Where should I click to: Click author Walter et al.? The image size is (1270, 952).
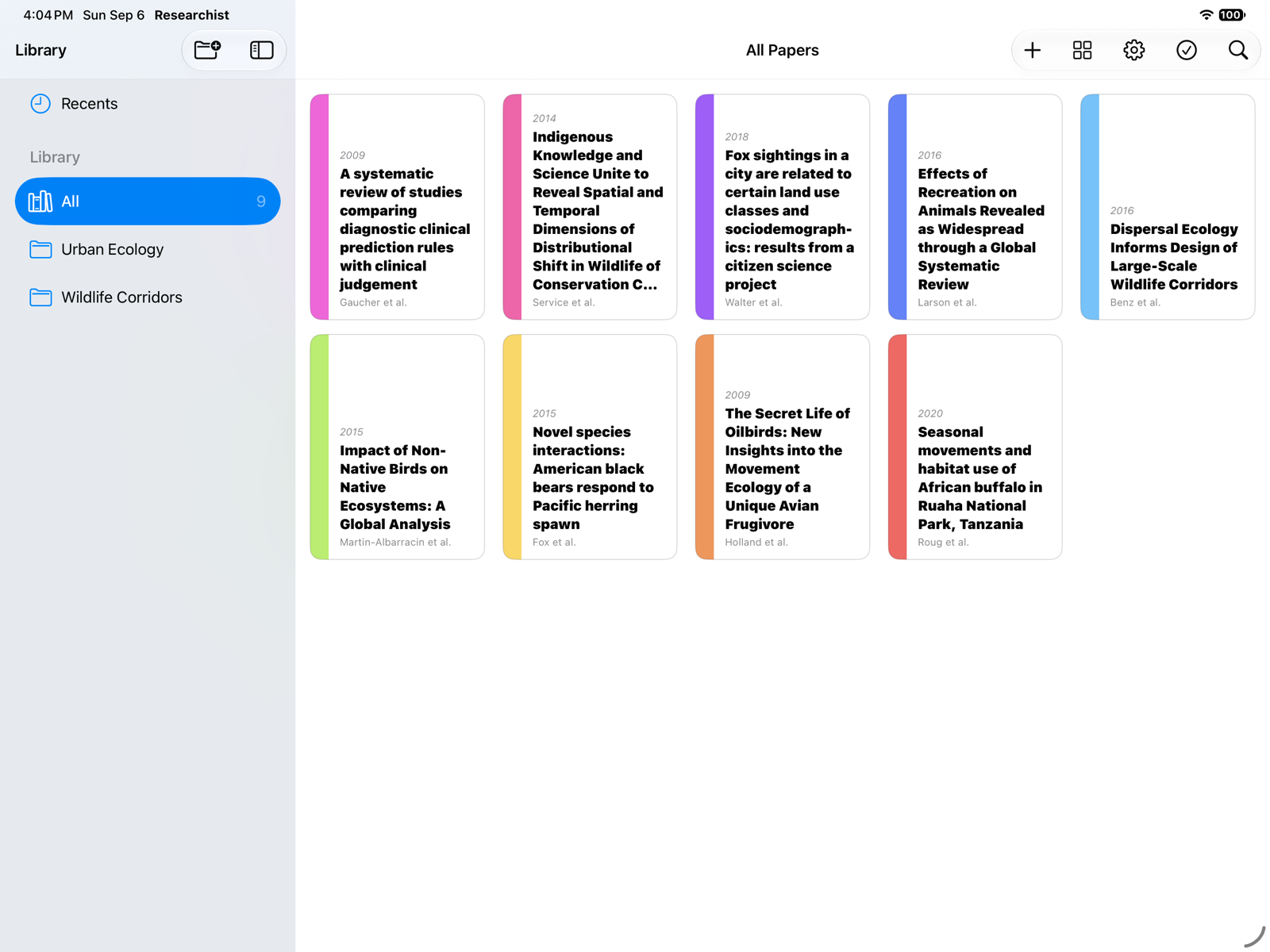pyautogui.click(x=753, y=302)
